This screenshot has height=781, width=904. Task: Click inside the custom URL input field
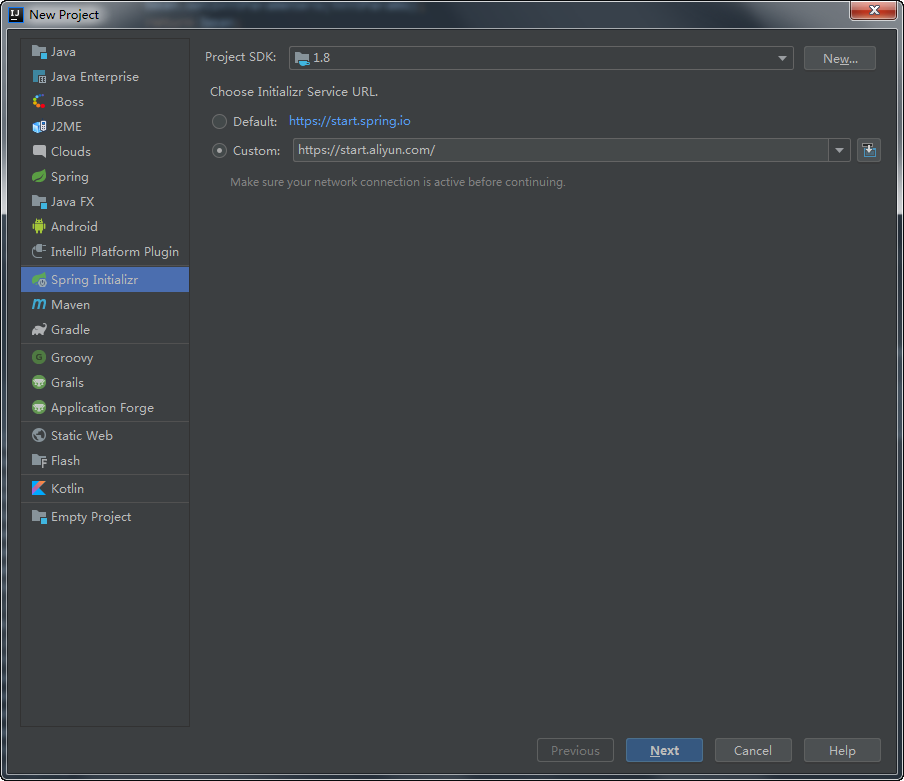pyautogui.click(x=560, y=150)
